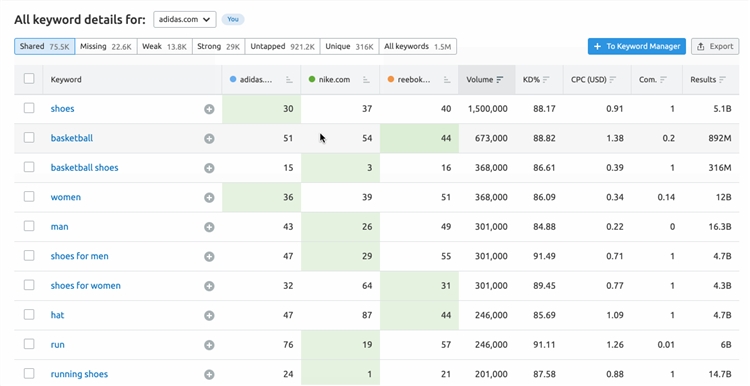The width and height of the screenshot is (750, 386).
Task: Check the 'run' row checkbox
Action: (x=29, y=344)
